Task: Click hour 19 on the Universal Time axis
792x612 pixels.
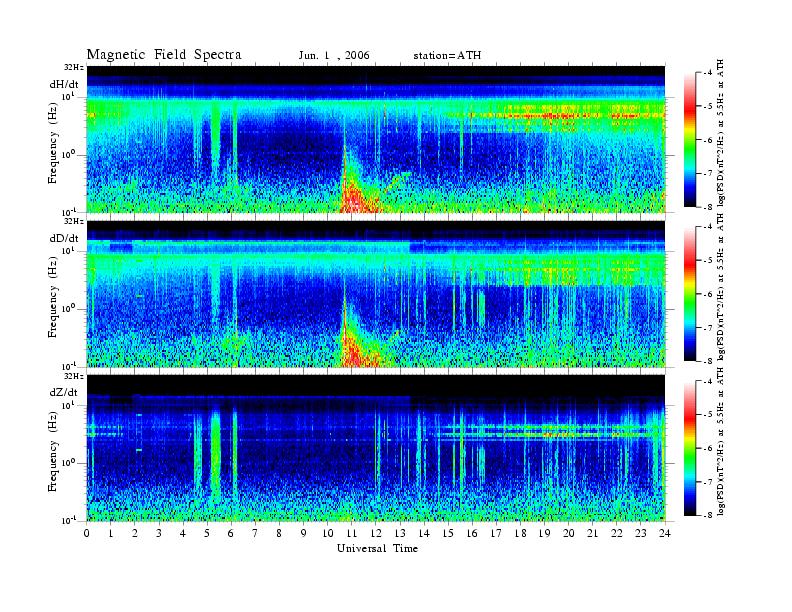Action: (x=544, y=533)
